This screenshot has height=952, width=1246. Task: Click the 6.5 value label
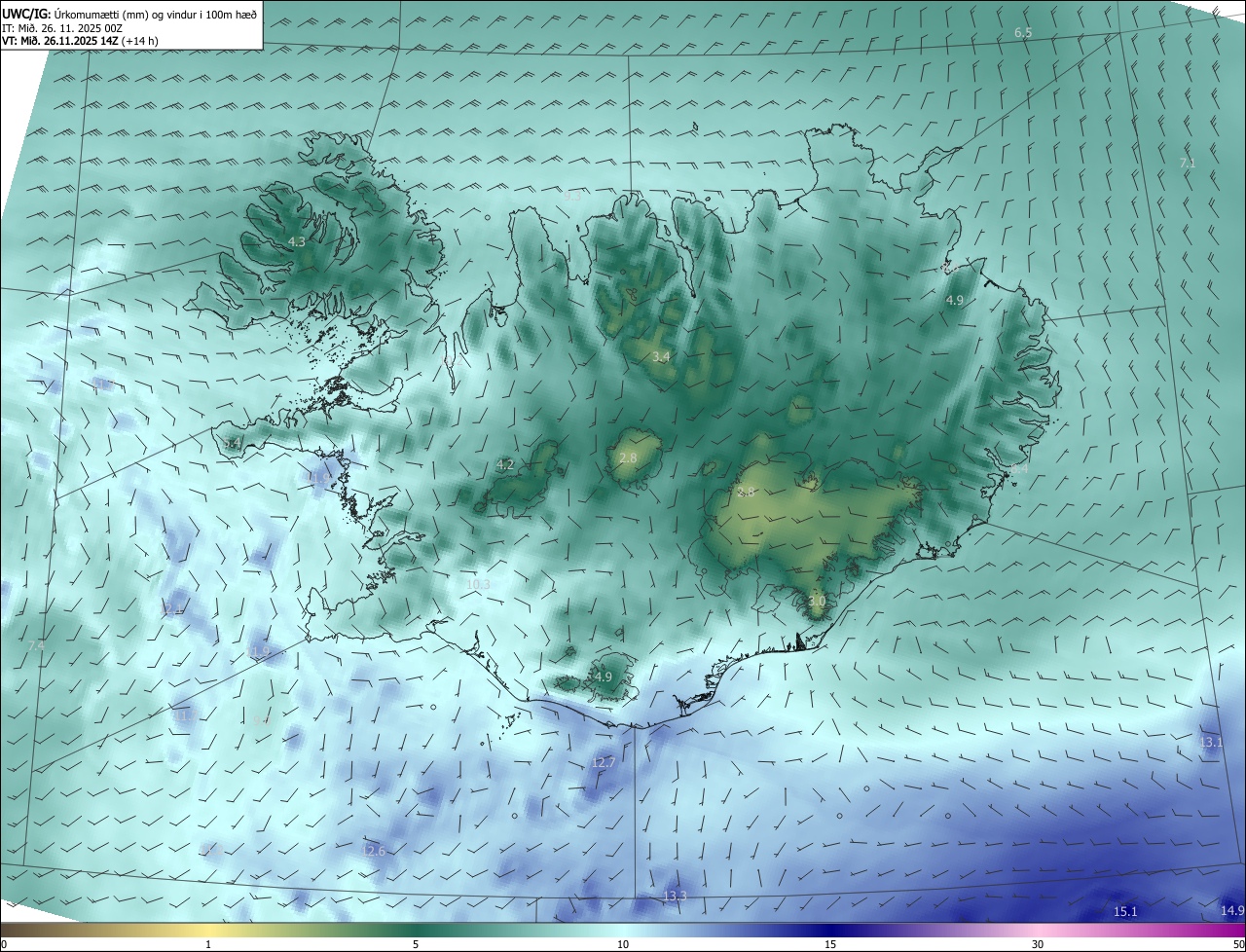pos(1023,33)
